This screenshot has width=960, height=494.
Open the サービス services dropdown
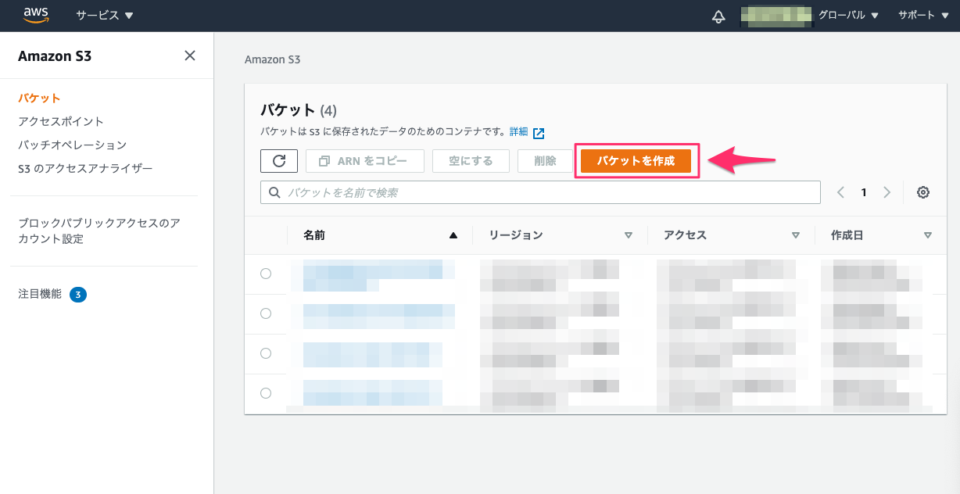click(104, 15)
